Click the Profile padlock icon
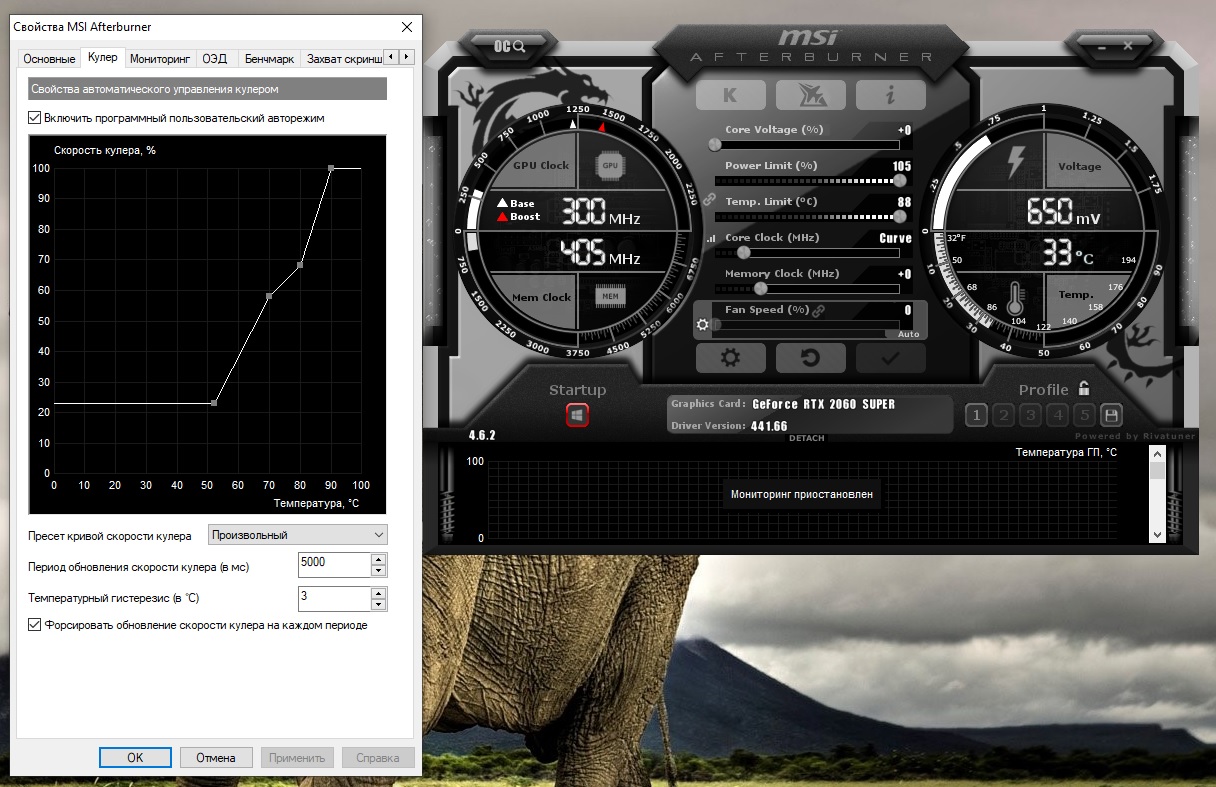 (x=1084, y=389)
